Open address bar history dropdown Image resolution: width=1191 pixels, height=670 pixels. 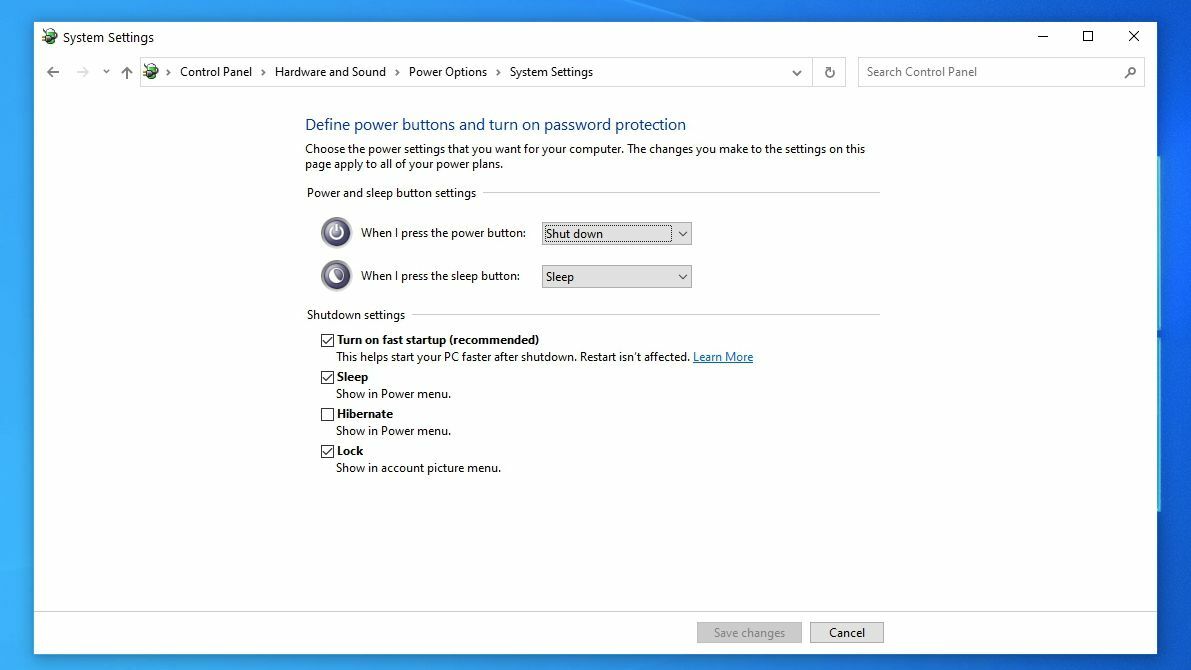797,73
